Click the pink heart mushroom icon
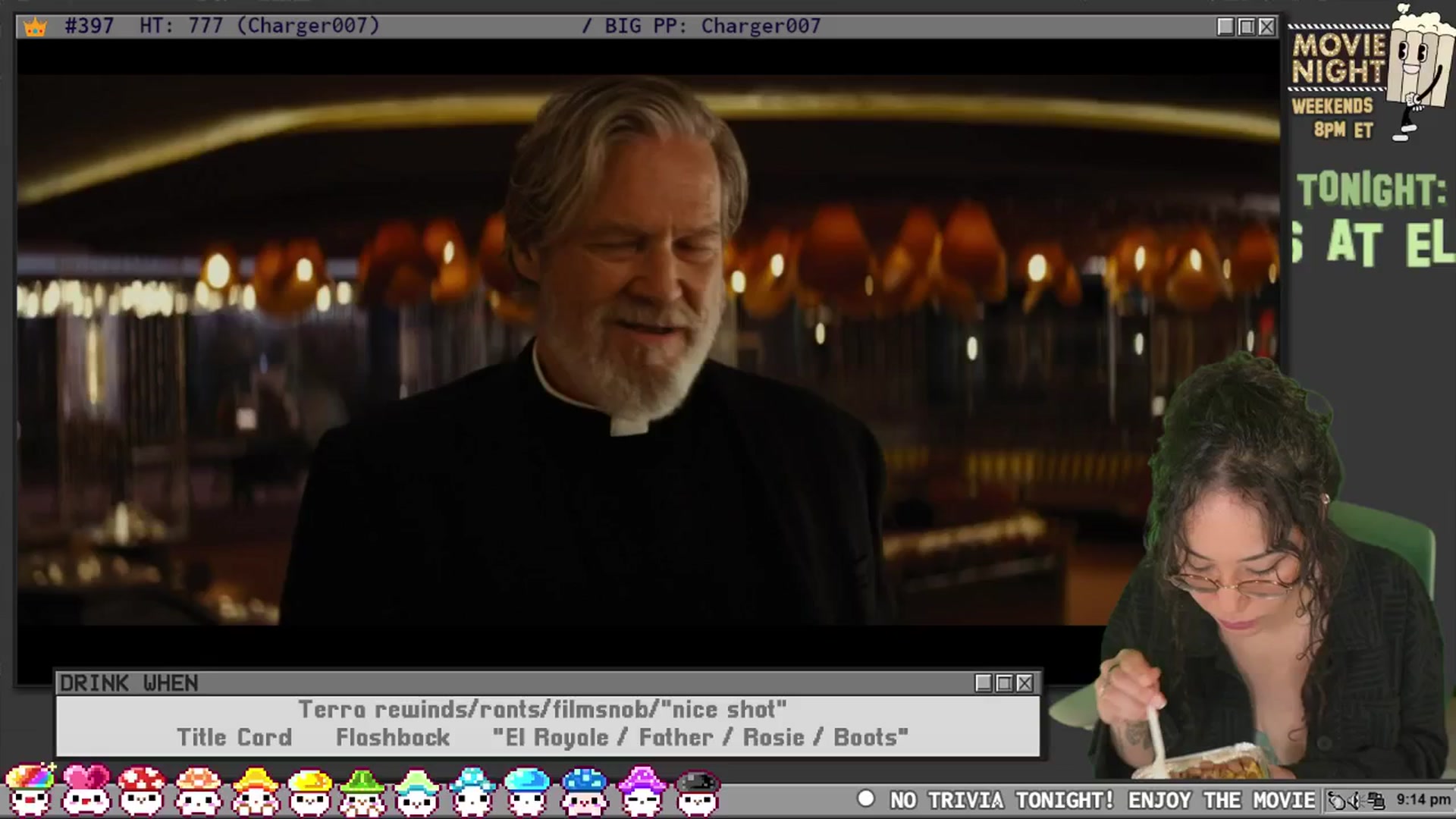The height and width of the screenshot is (819, 1456). [x=86, y=789]
